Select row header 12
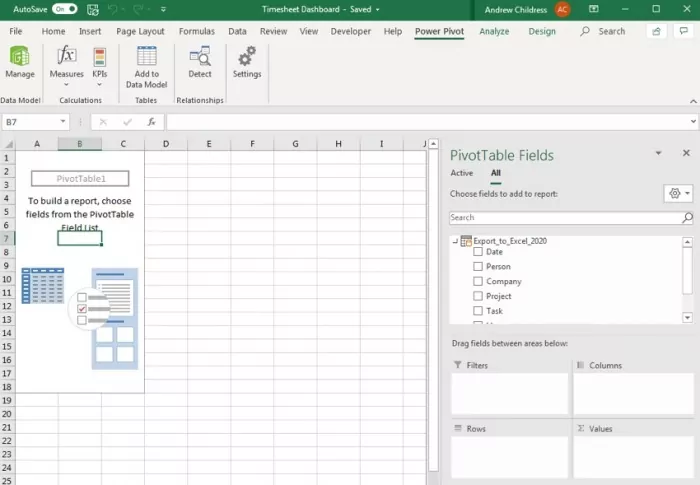Screen dimensions: 700x485 (x=7, y=306)
